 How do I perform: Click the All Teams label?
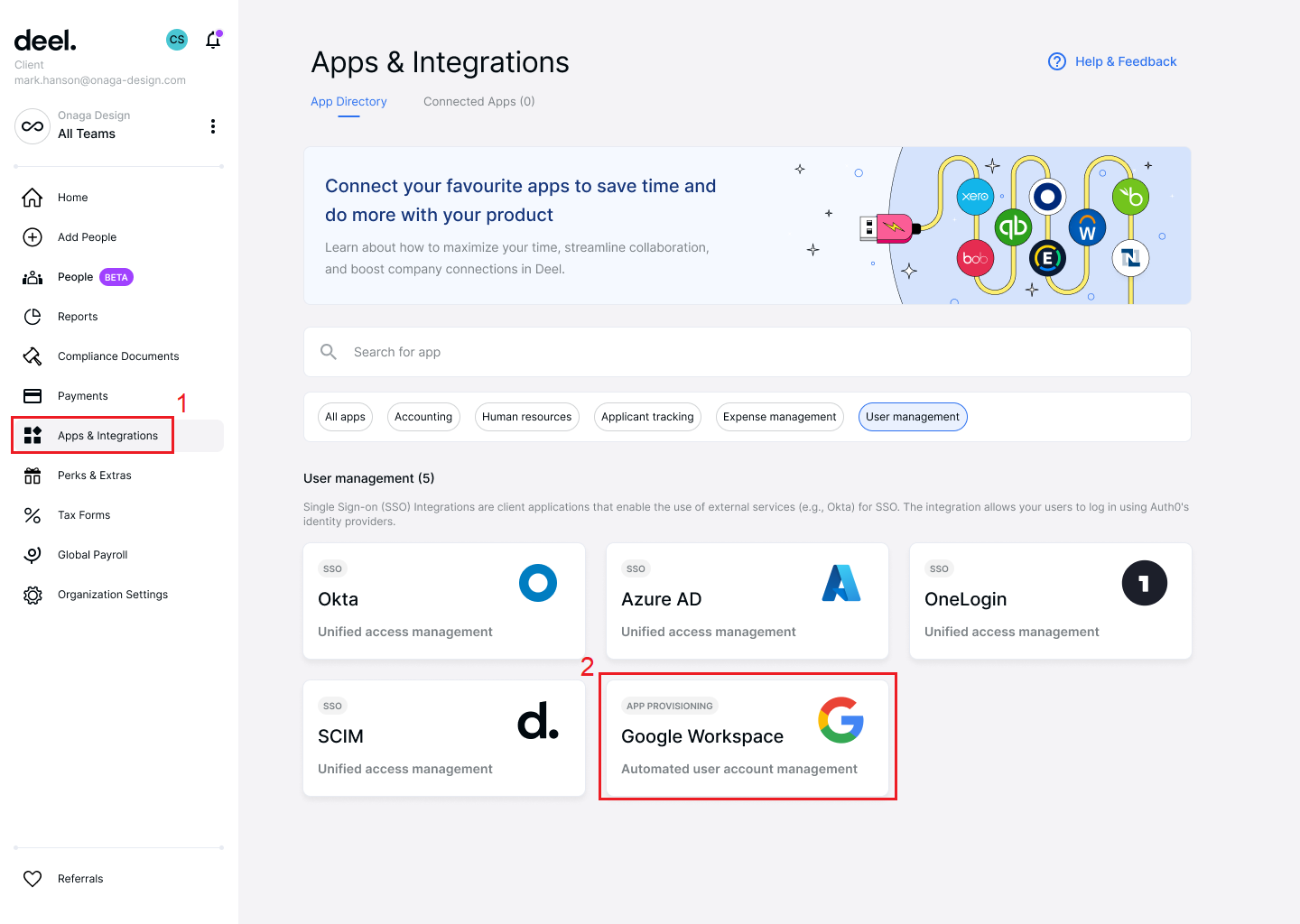point(87,134)
